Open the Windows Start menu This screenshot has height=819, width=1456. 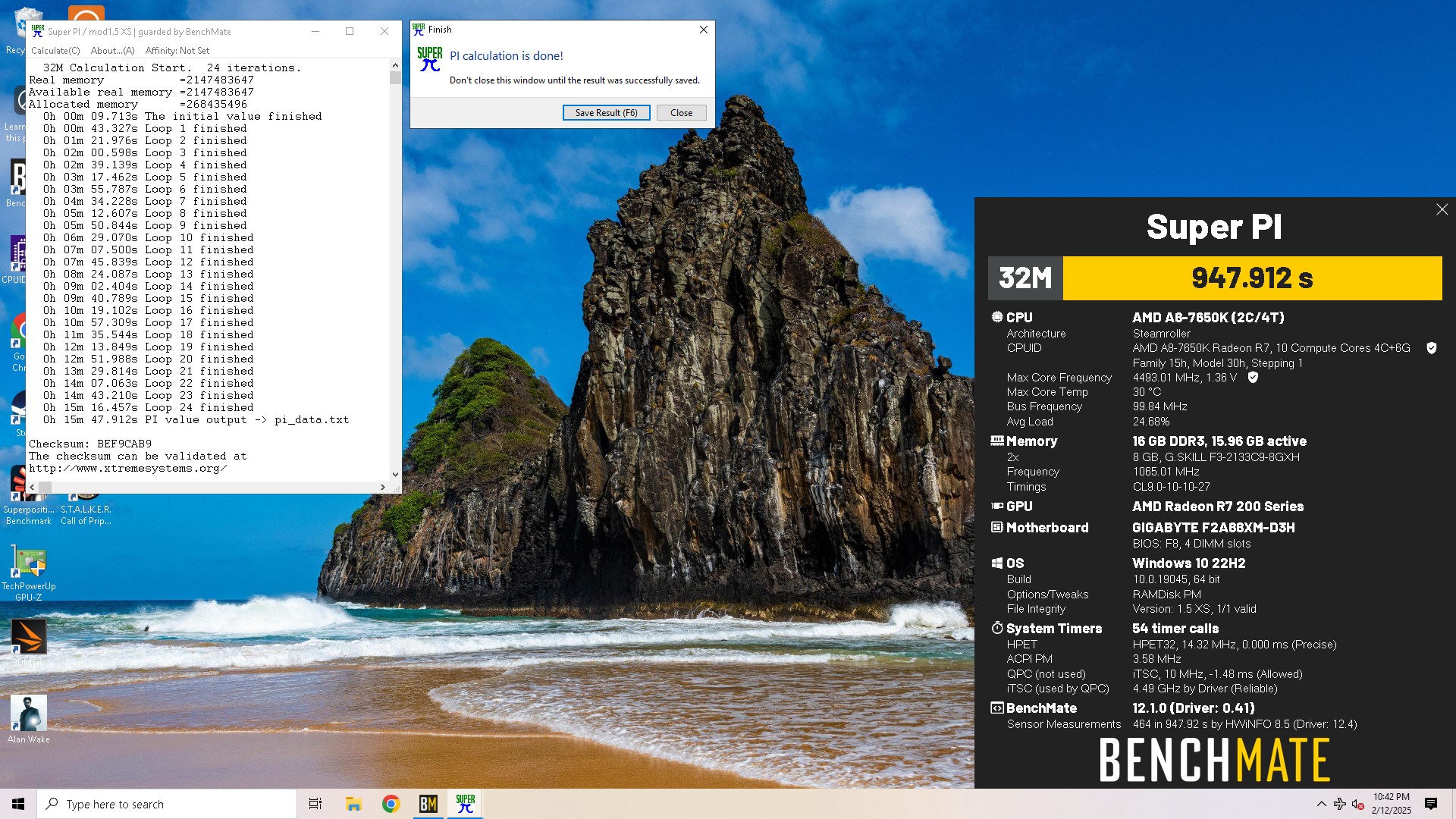point(18,804)
